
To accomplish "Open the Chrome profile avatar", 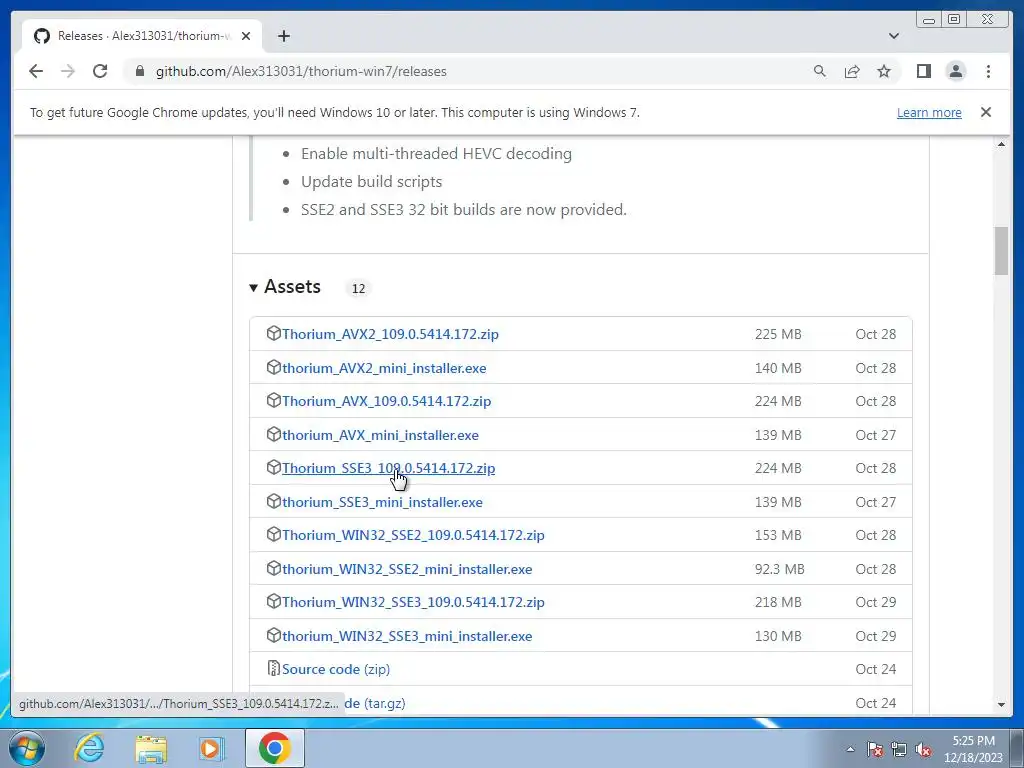I will point(956,71).
